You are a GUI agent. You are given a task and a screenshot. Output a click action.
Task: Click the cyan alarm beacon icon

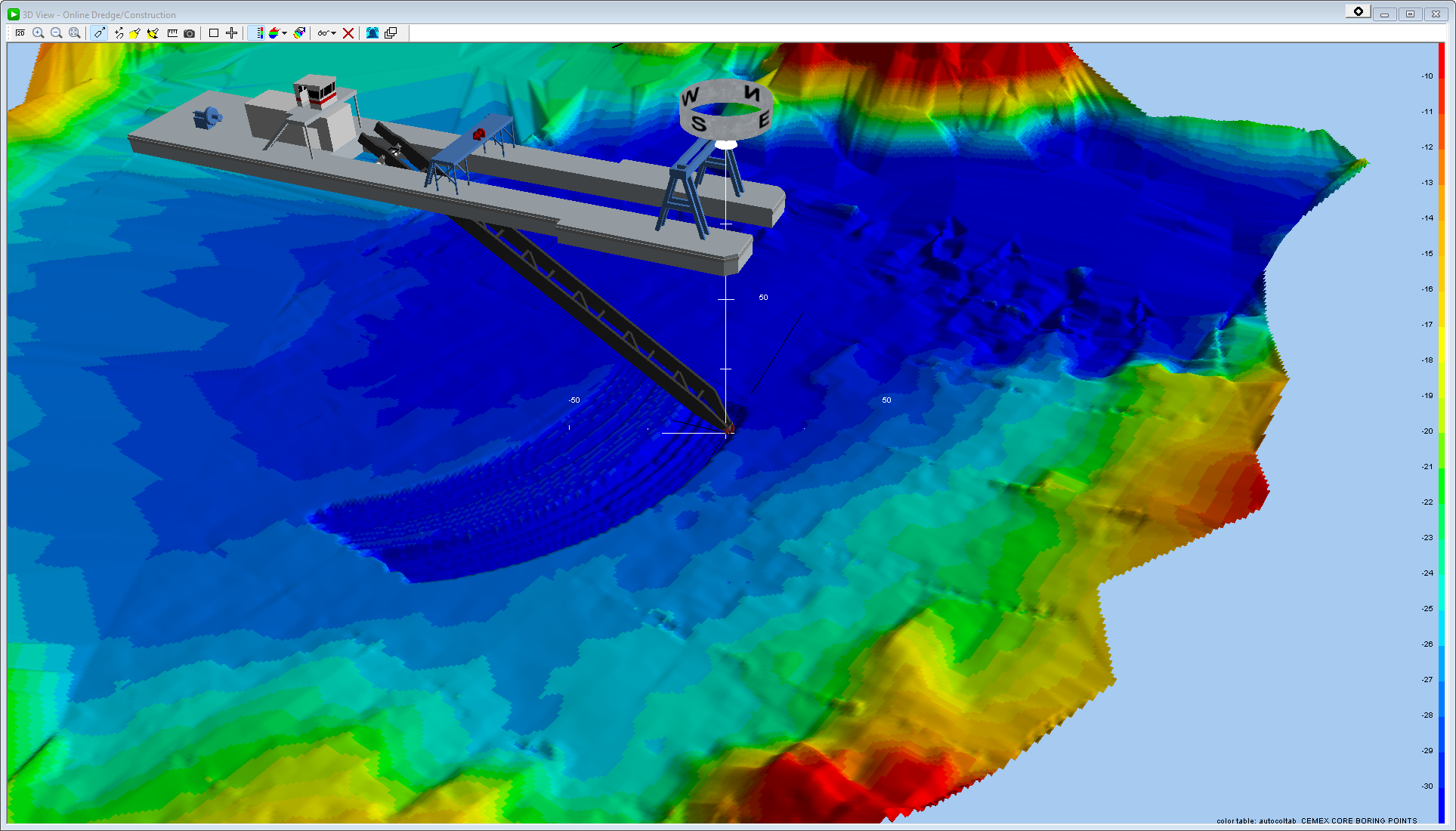pos(373,33)
